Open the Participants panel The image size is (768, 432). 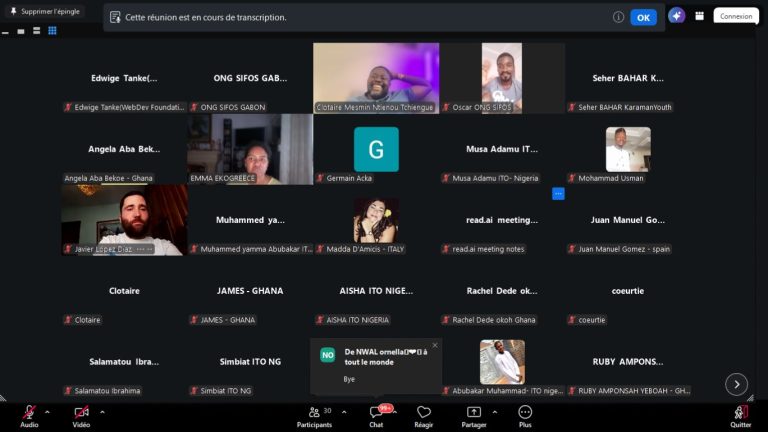[x=314, y=417]
